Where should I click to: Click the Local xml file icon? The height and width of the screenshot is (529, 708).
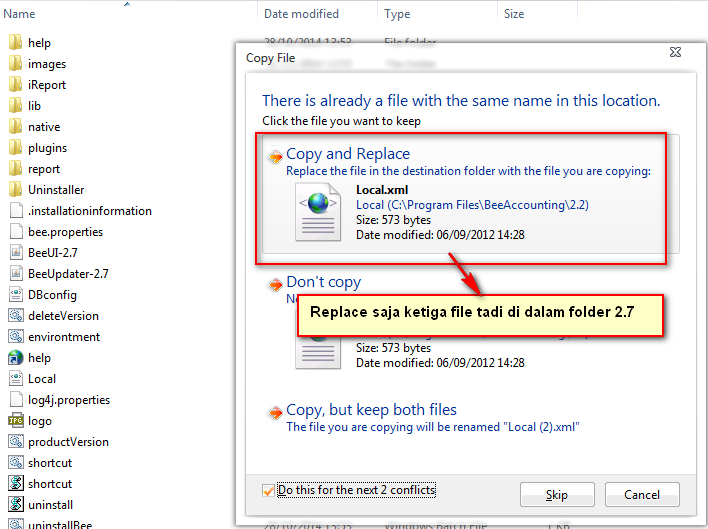point(16,378)
